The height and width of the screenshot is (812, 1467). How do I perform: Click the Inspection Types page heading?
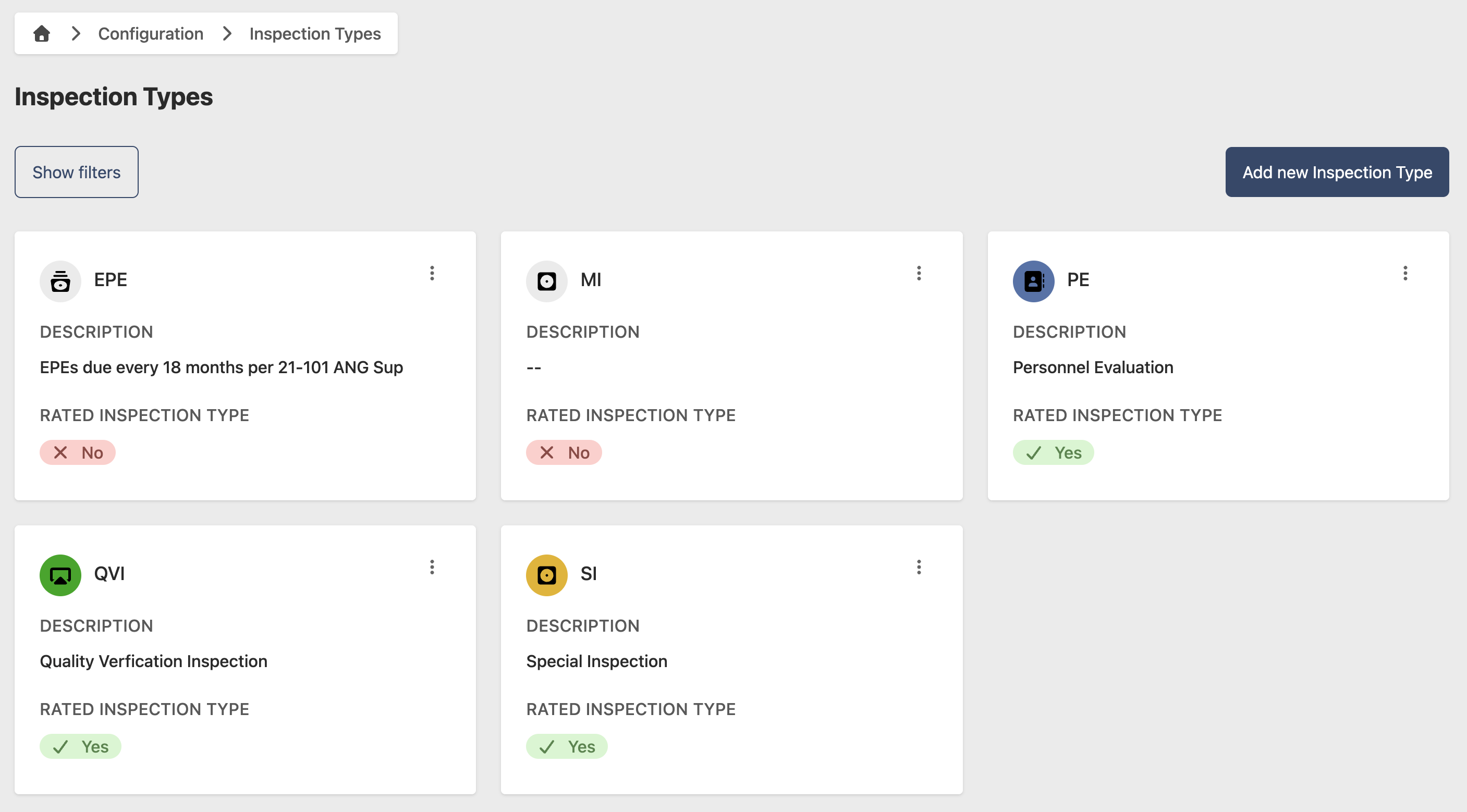click(x=114, y=97)
